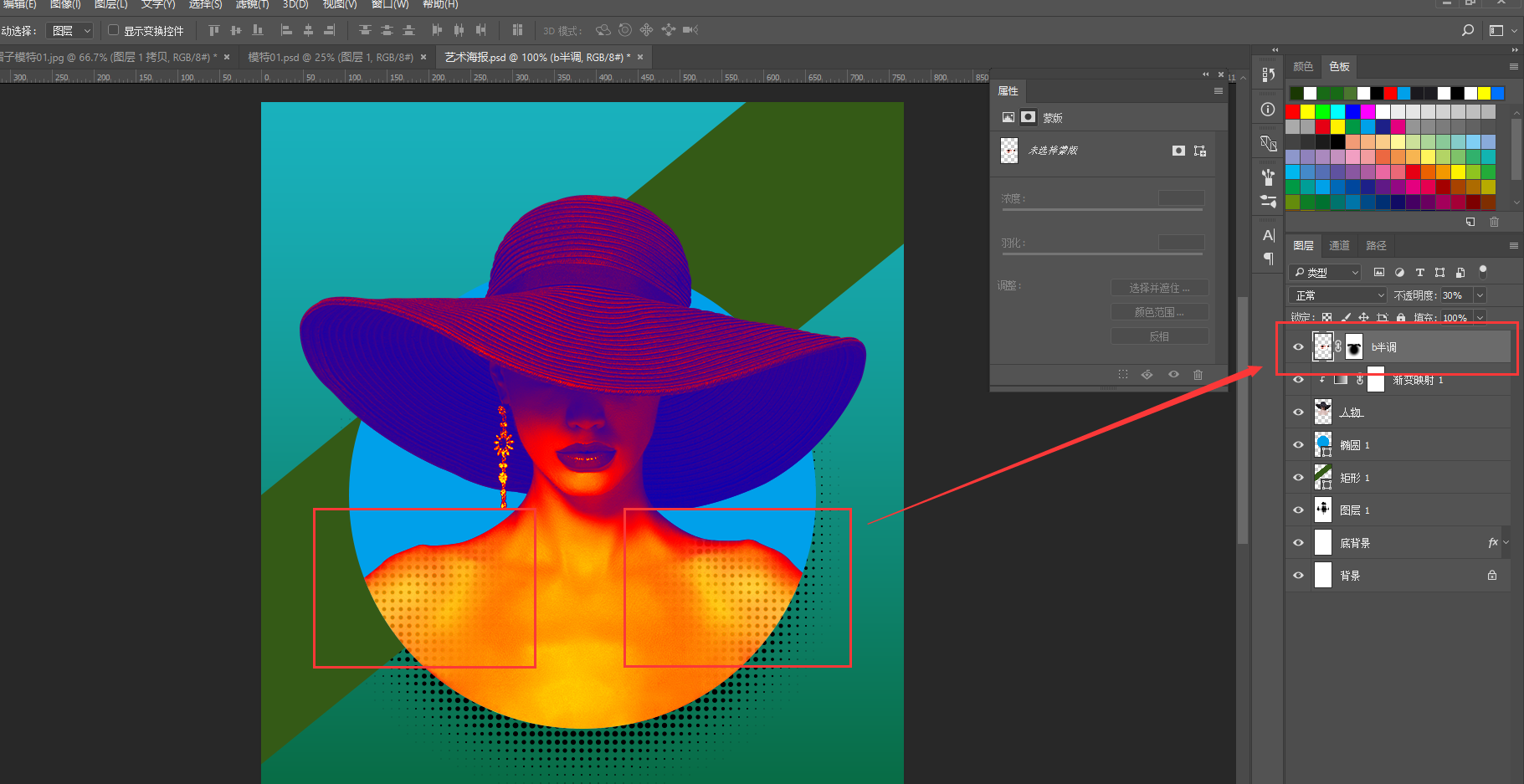1524x784 pixels.
Task: Hide the 渐变映射 1 layer
Action: (1298, 380)
